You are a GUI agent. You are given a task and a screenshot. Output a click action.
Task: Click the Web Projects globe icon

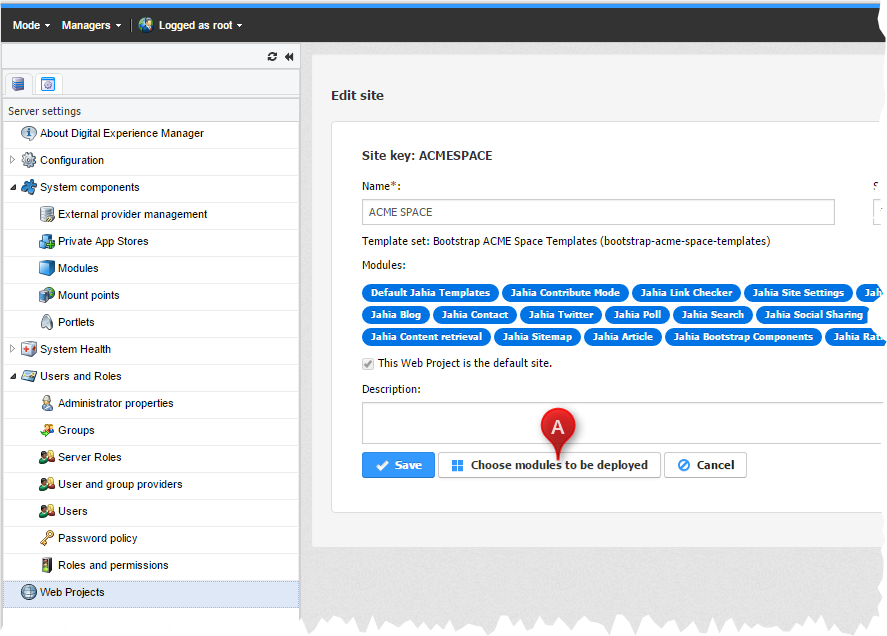click(x=28, y=592)
